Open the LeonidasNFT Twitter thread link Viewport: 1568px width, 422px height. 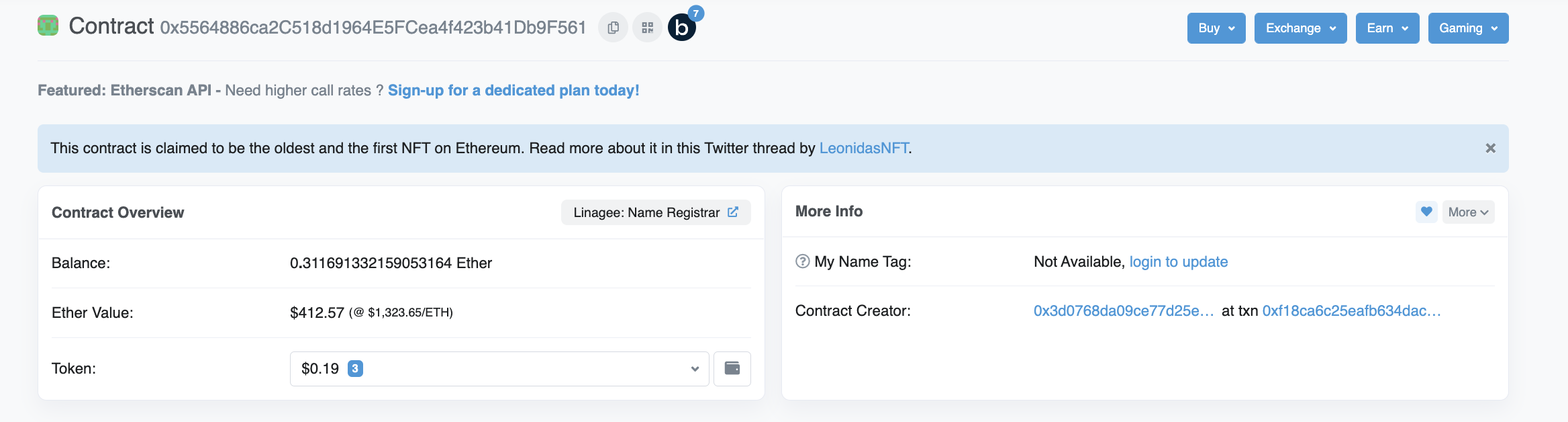point(864,148)
